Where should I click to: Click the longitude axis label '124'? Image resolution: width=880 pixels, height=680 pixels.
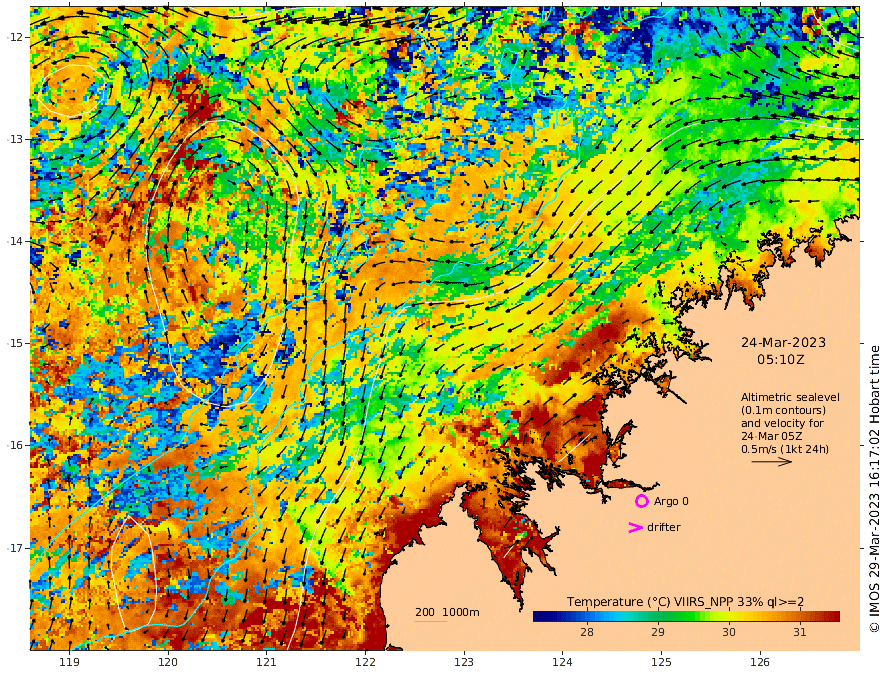click(x=563, y=663)
